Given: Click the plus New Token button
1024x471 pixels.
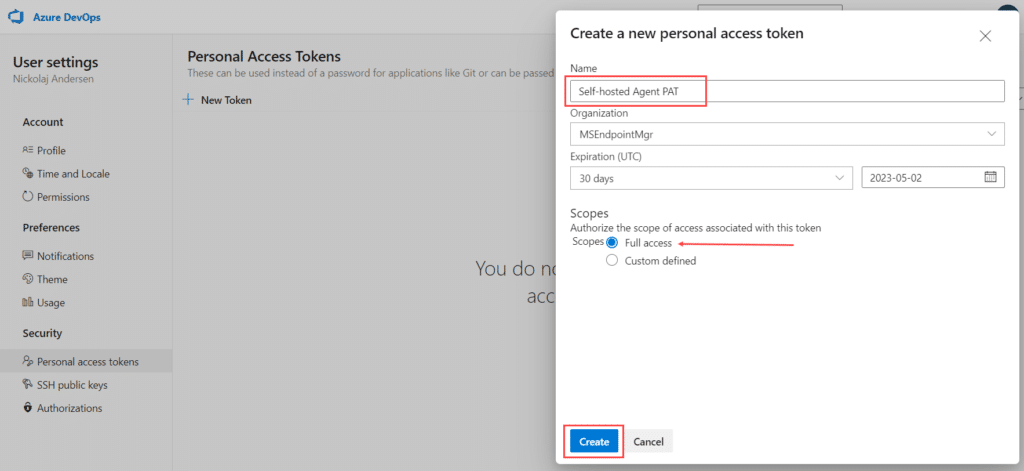Looking at the screenshot, I should pyautogui.click(x=217, y=100).
